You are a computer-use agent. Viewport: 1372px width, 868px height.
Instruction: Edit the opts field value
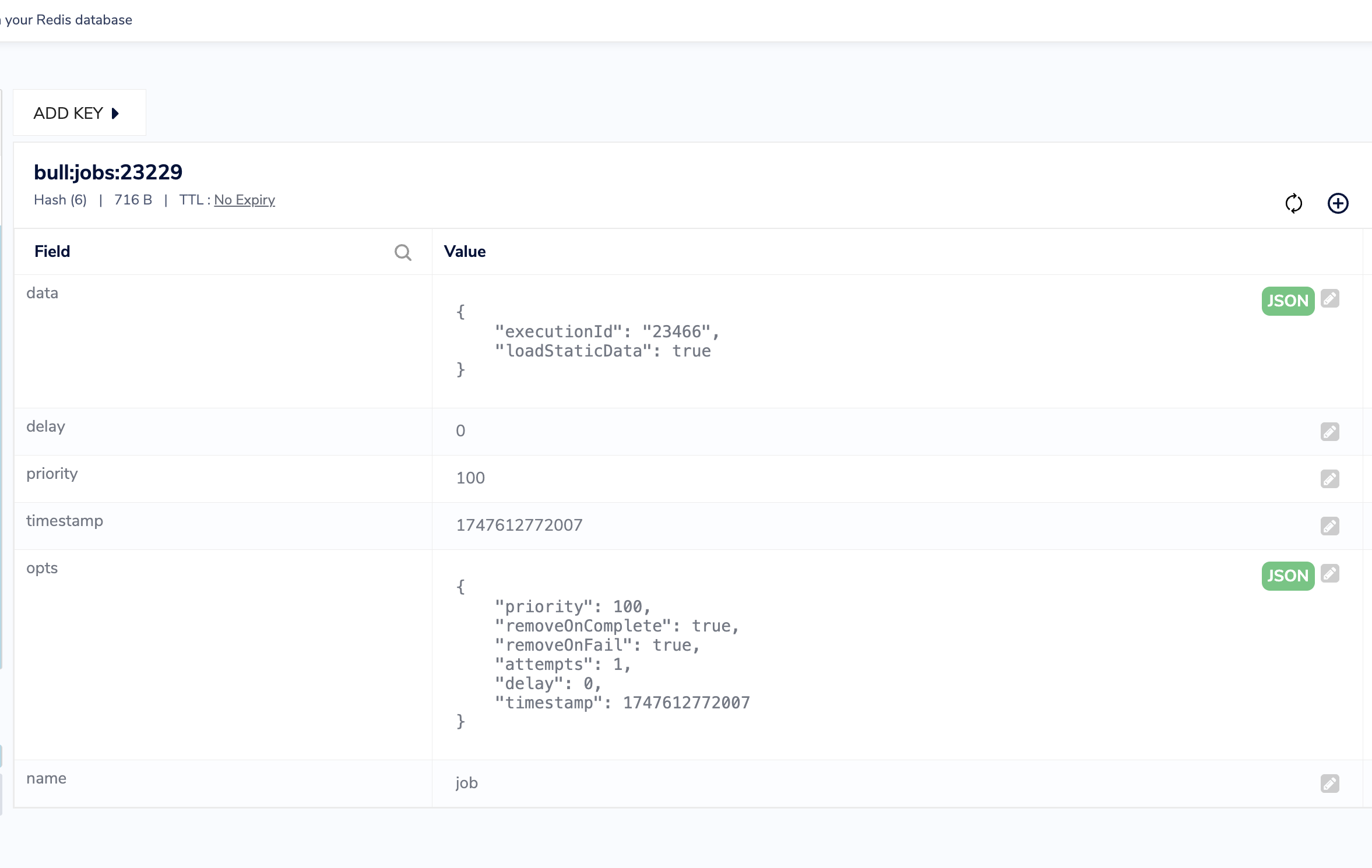pos(1330,574)
